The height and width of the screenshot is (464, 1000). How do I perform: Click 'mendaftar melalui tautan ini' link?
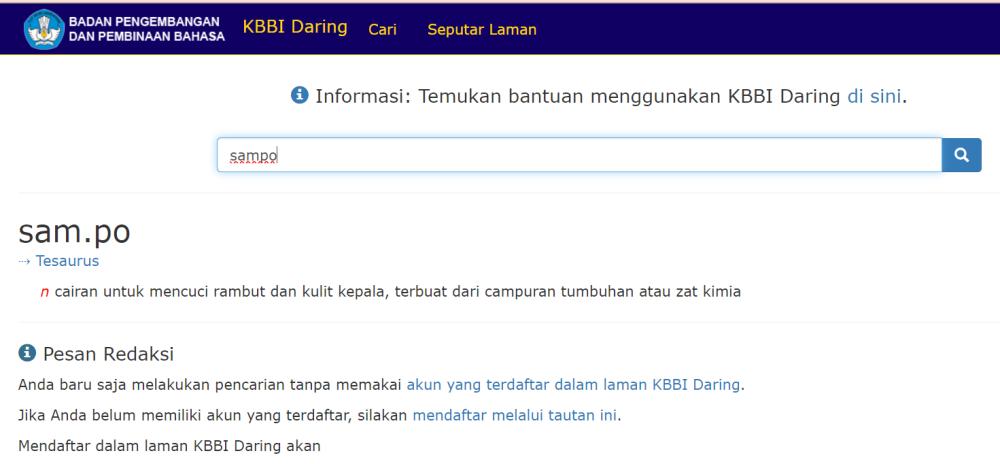(x=515, y=416)
